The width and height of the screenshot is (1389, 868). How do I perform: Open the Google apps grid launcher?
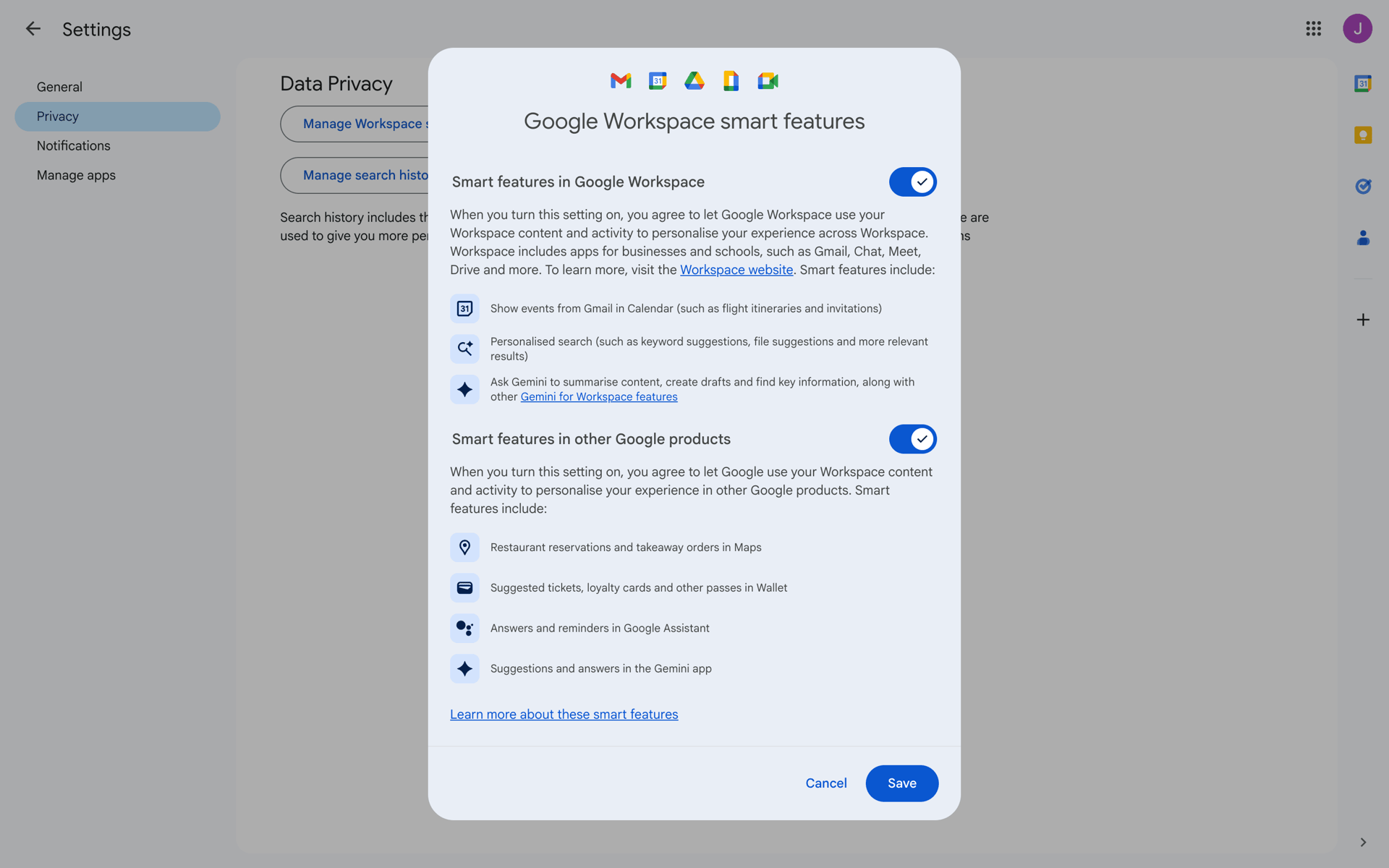pyautogui.click(x=1314, y=29)
